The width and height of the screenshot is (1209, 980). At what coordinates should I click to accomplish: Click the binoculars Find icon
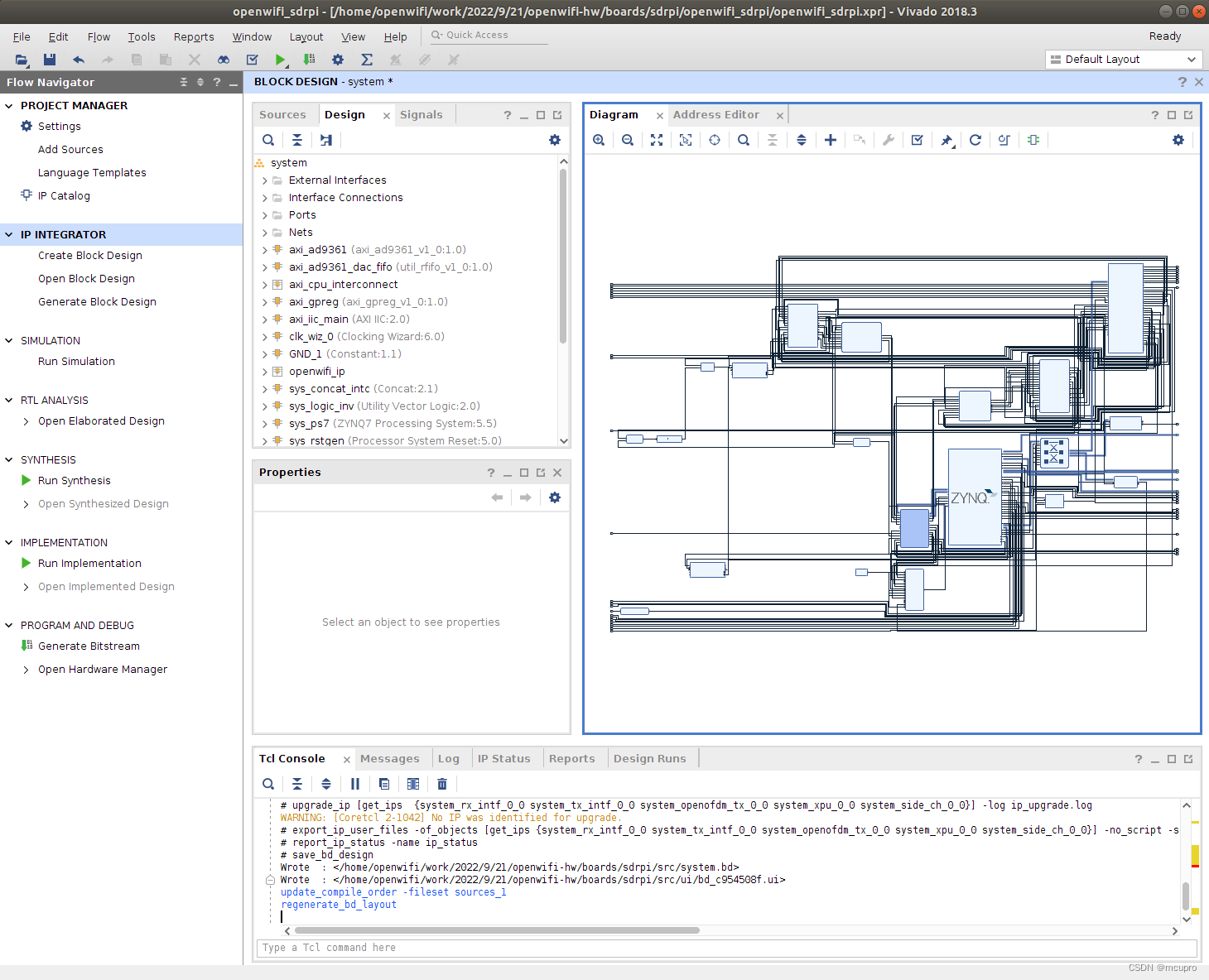tap(224, 60)
